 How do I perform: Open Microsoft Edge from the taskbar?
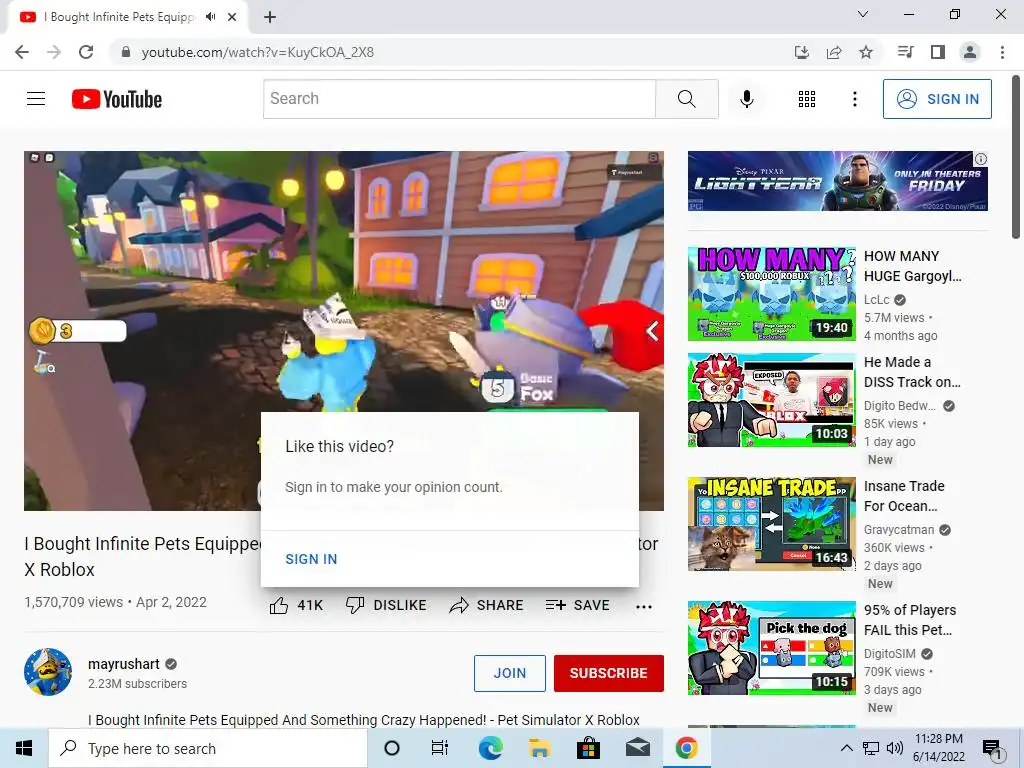(490, 748)
